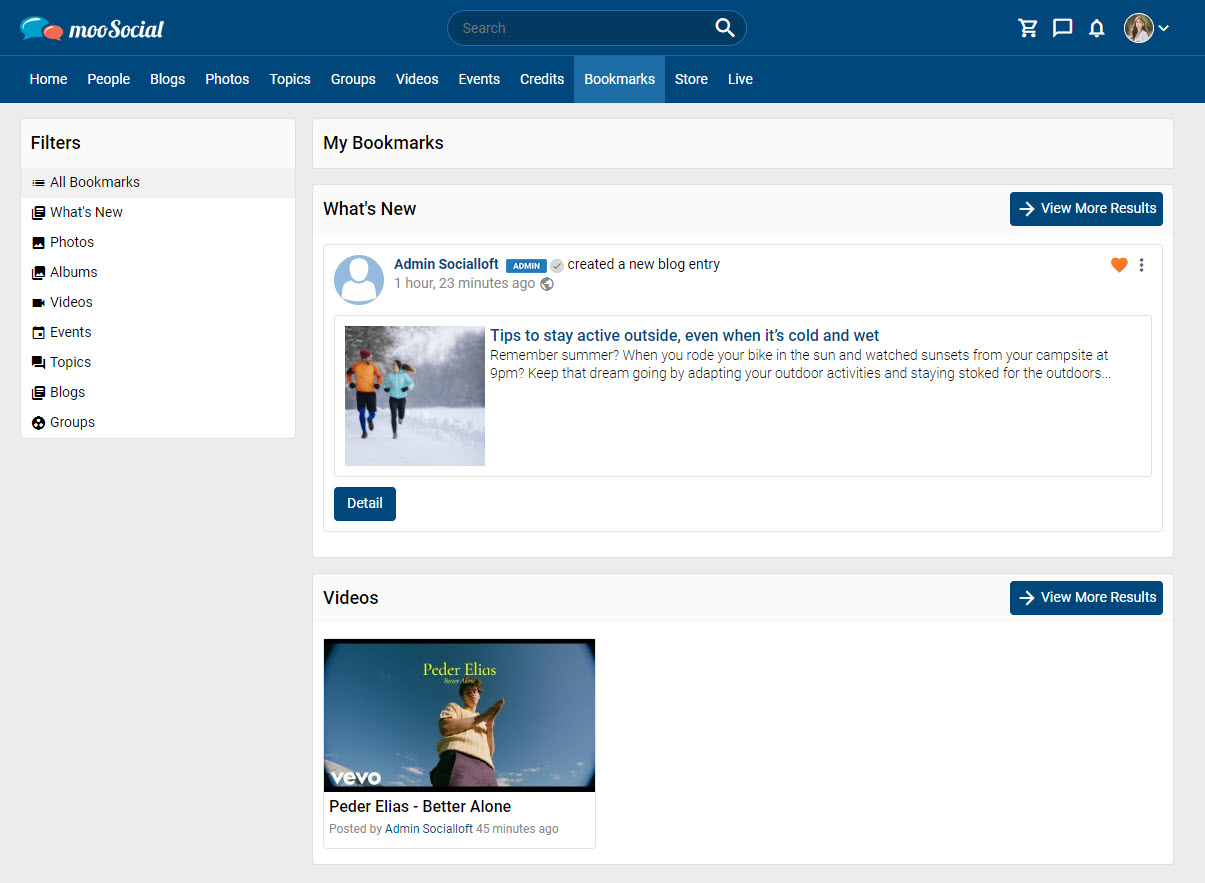Open the winter runners blog thumbnail

[415, 396]
